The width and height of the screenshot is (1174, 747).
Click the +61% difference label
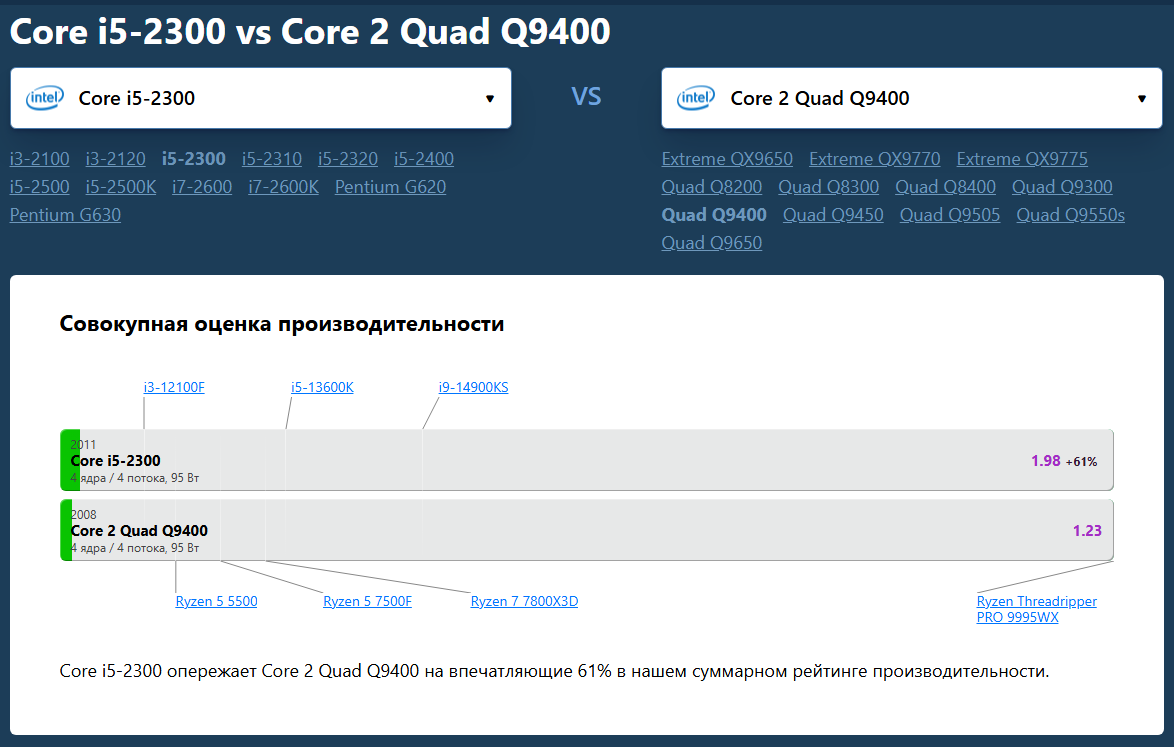1081,462
